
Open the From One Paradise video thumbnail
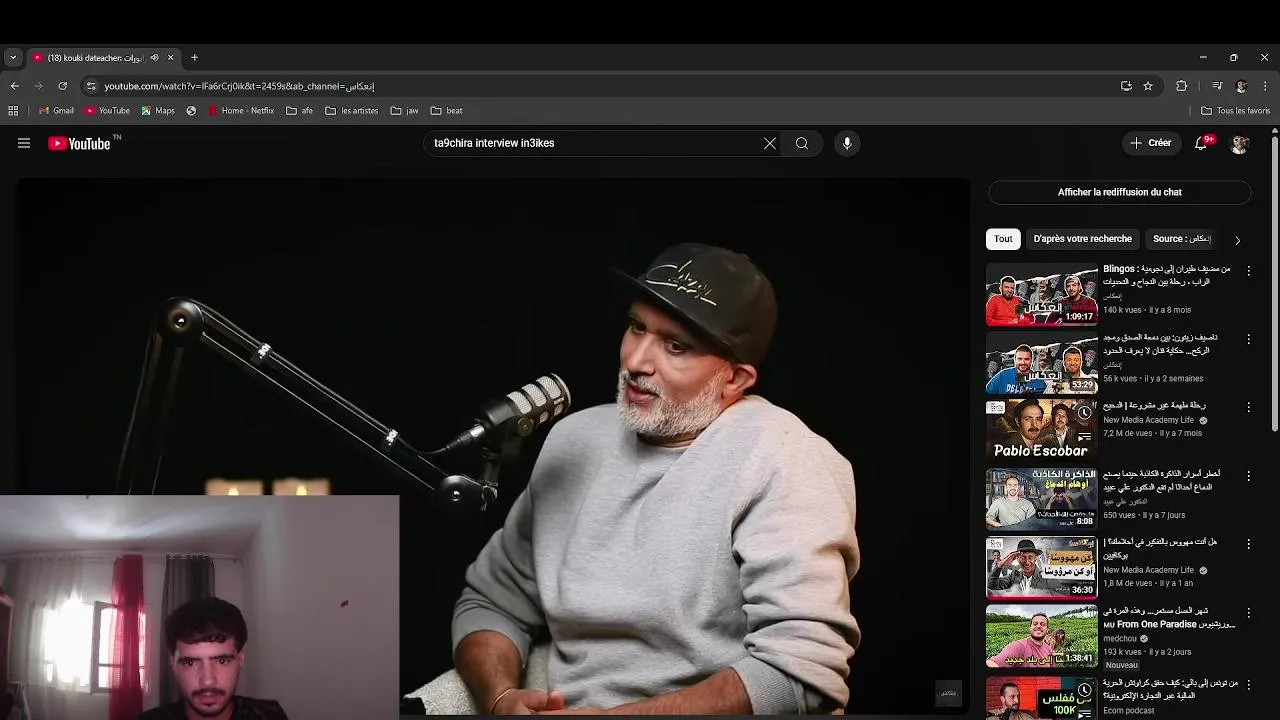1042,636
